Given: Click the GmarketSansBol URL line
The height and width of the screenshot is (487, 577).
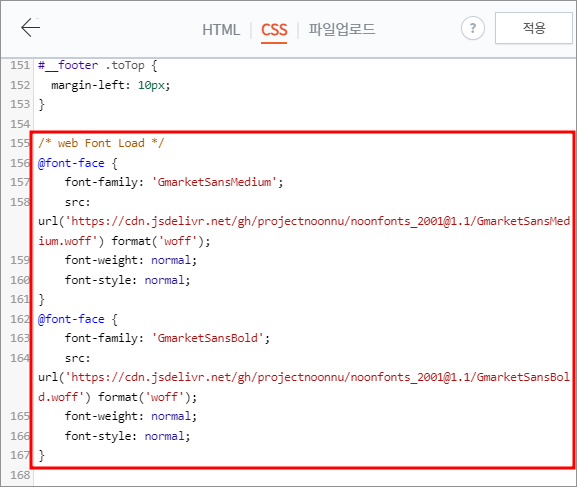Looking at the screenshot, I should coord(304,377).
